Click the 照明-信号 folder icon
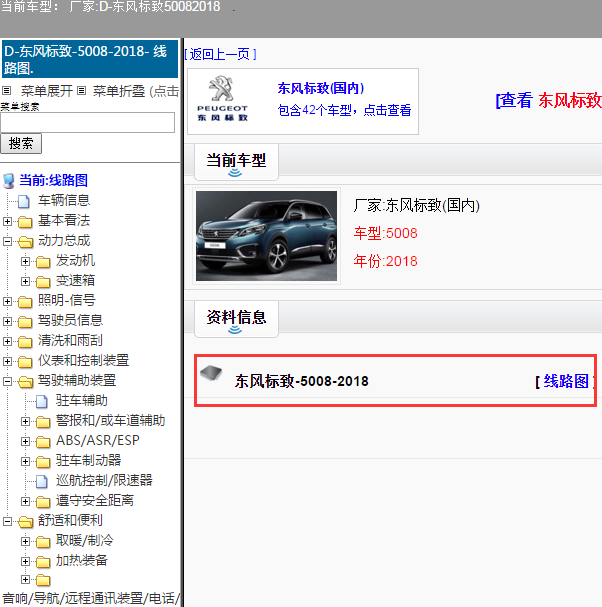 click(25, 301)
